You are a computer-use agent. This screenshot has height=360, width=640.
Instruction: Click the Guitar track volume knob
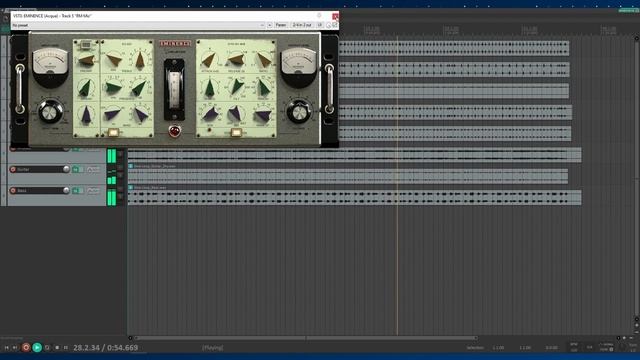click(66, 169)
